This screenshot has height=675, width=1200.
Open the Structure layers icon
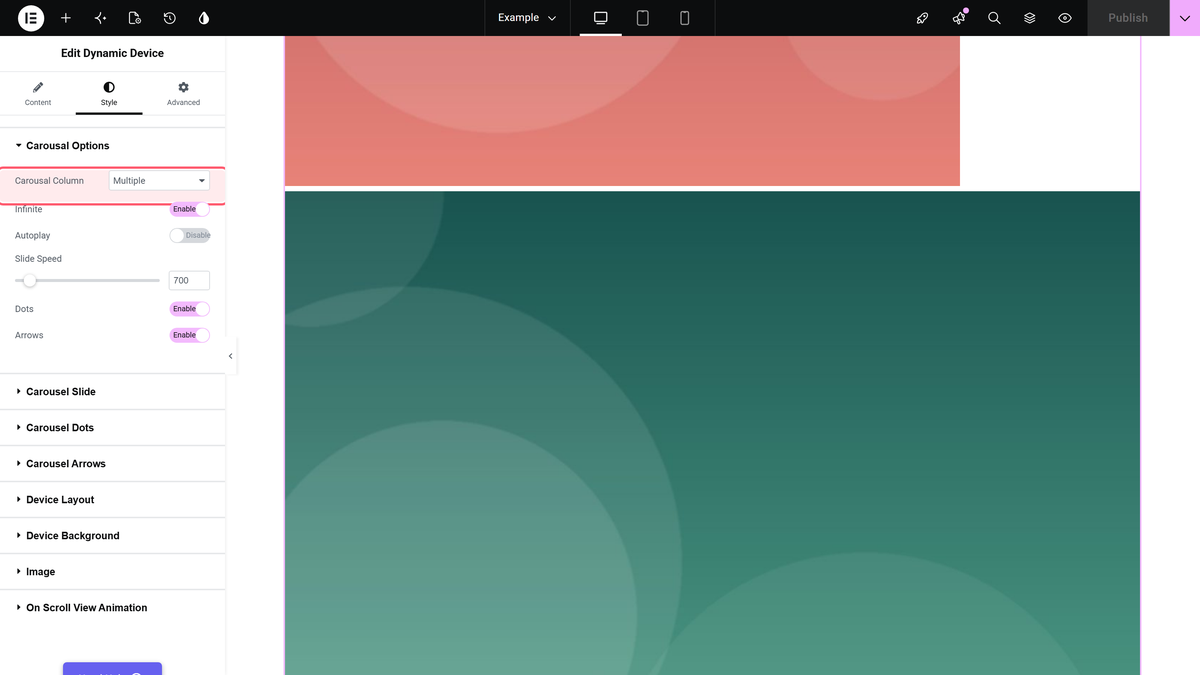(1029, 18)
